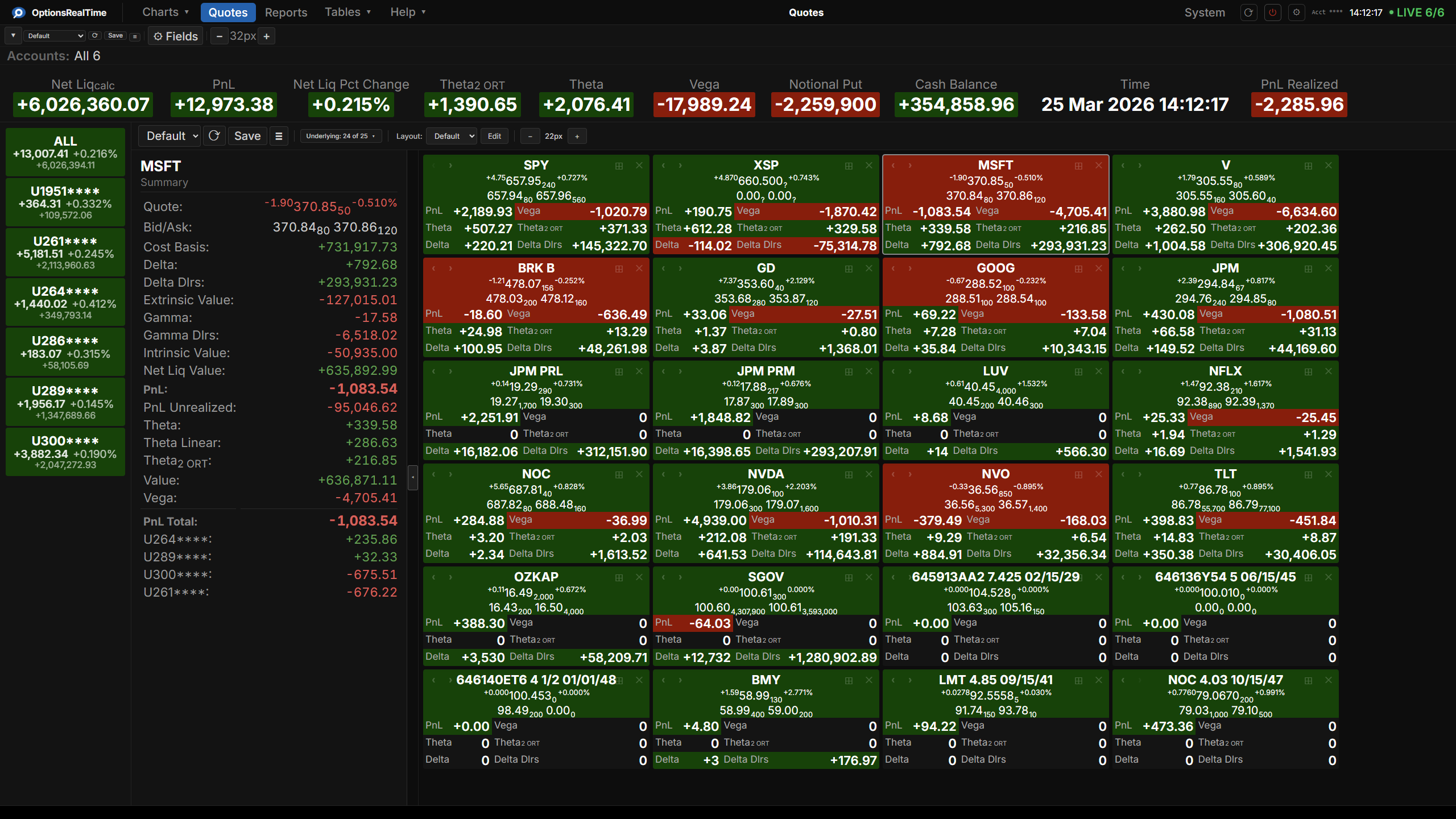Screen dimensions: 1456x819
Task: Click next arrow on GOOG tile
Action: 910,268
